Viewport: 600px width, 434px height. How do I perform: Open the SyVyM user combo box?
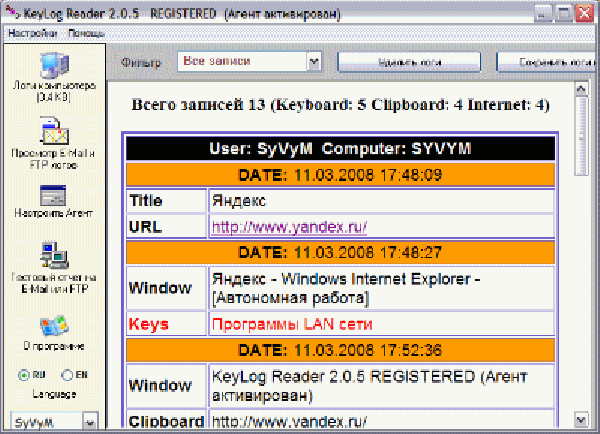(54, 422)
